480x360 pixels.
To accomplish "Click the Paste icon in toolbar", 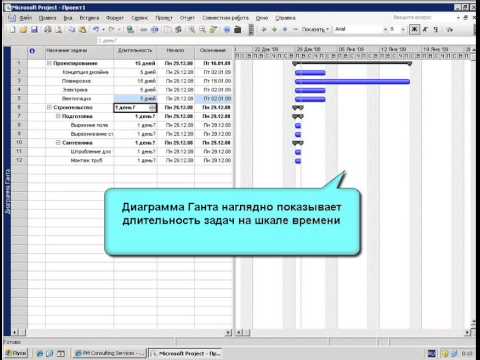I will click(x=82, y=30).
